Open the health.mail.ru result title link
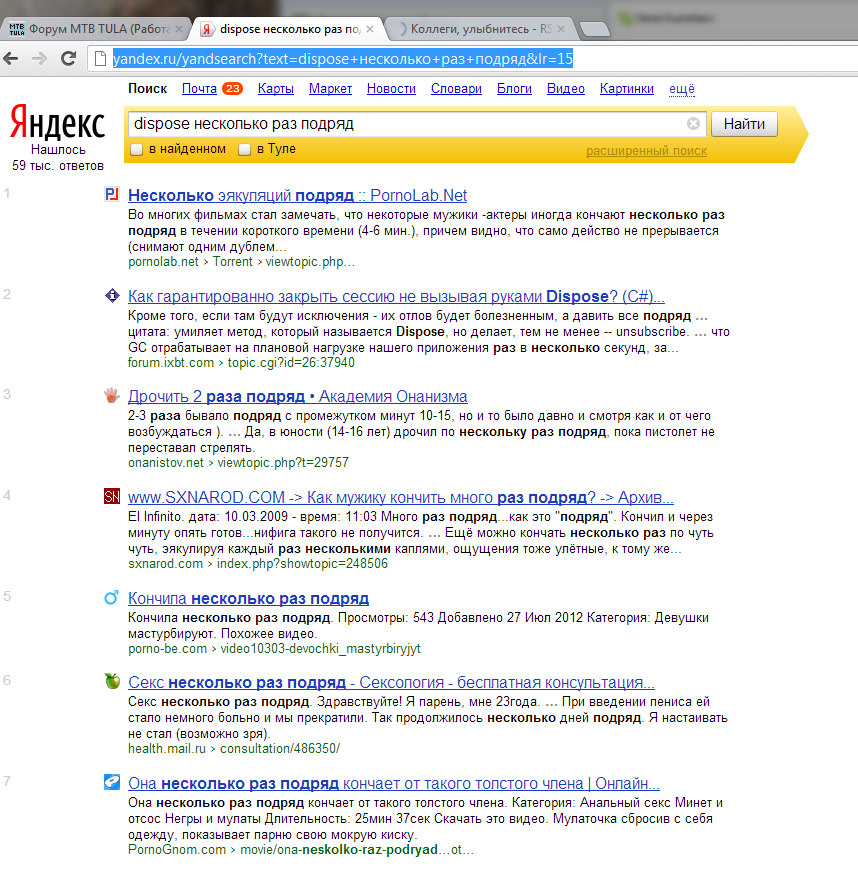 (x=392, y=682)
